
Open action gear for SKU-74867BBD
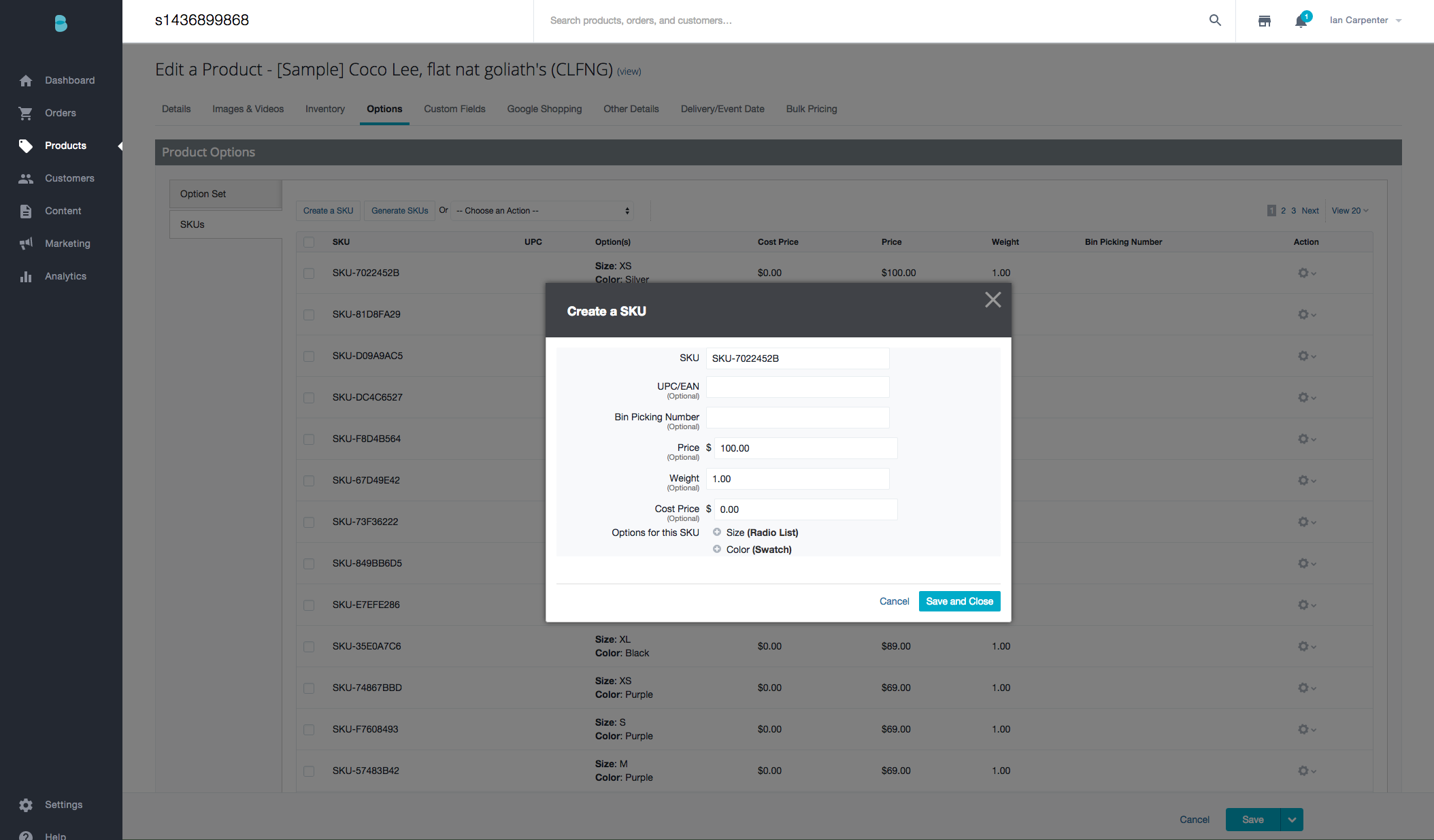1306,688
